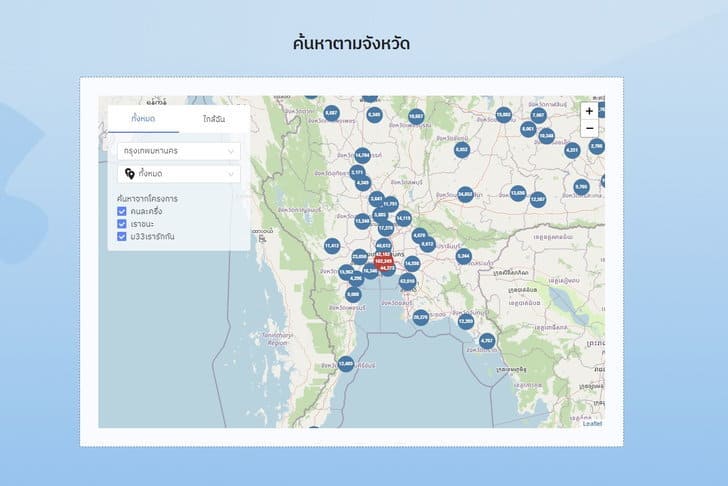728x486 pixels.
Task: Toggle the ม33เรารักกัน project checkbox
Action: coord(122,236)
